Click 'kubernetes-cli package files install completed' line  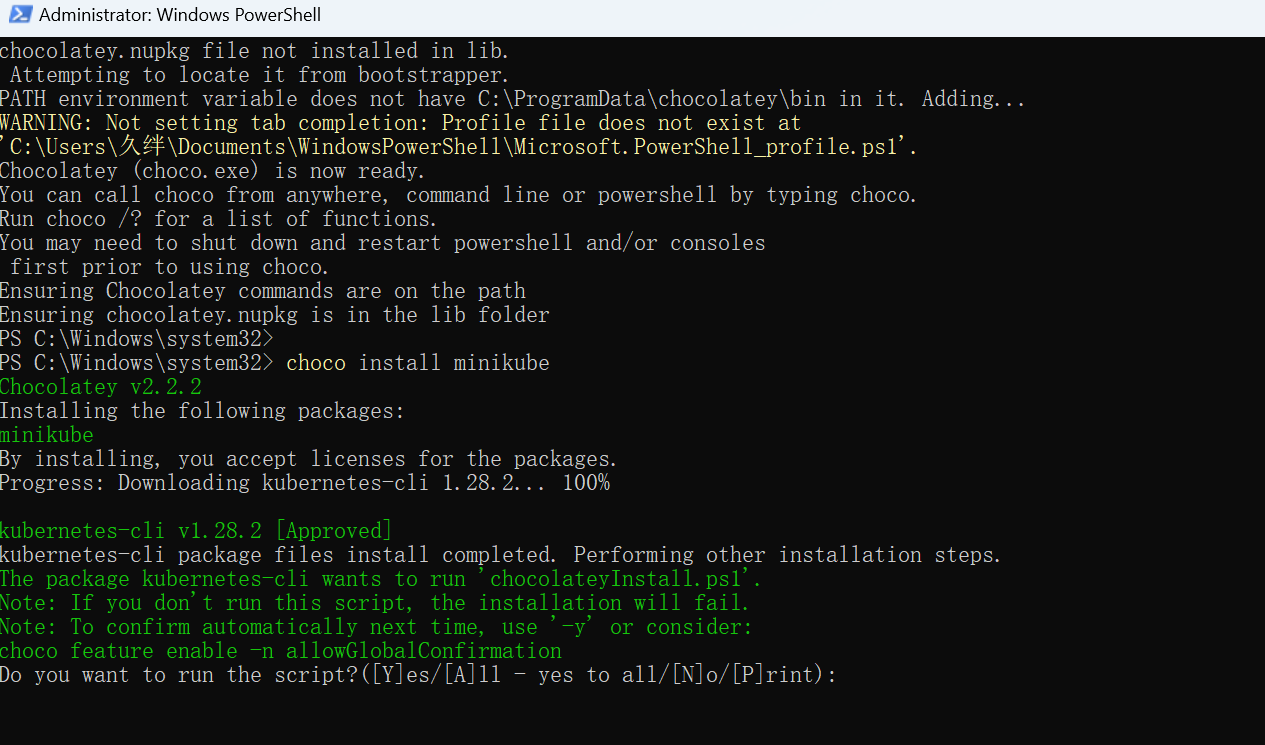point(501,555)
